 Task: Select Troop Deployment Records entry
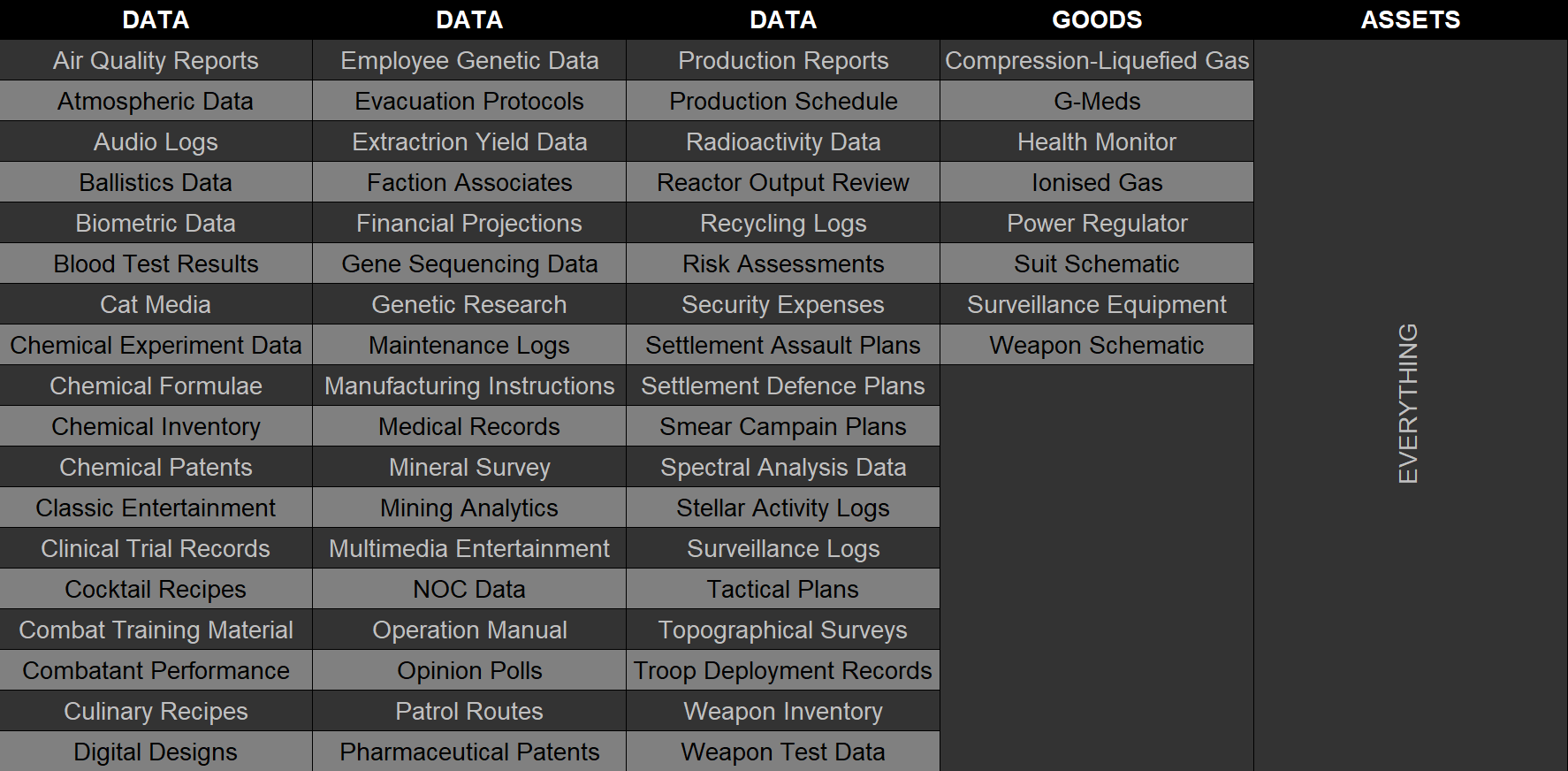pyautogui.click(x=783, y=670)
